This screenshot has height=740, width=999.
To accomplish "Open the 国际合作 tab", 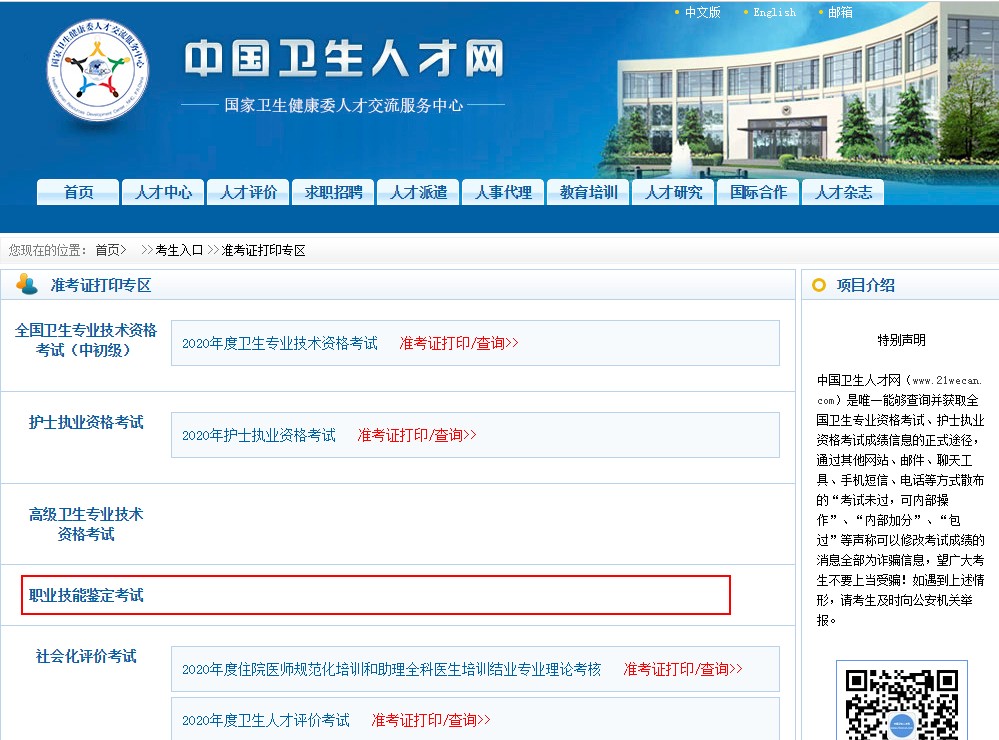I will [758, 192].
